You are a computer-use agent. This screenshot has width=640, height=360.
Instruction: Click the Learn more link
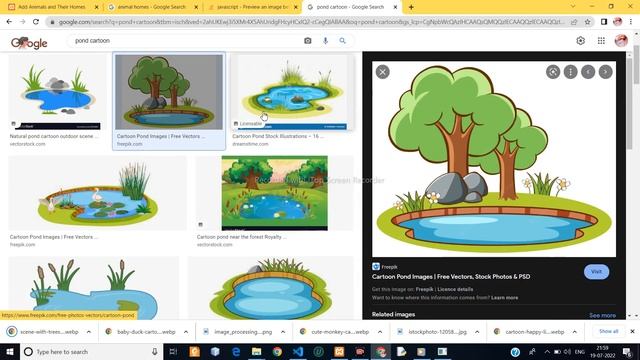point(504,298)
